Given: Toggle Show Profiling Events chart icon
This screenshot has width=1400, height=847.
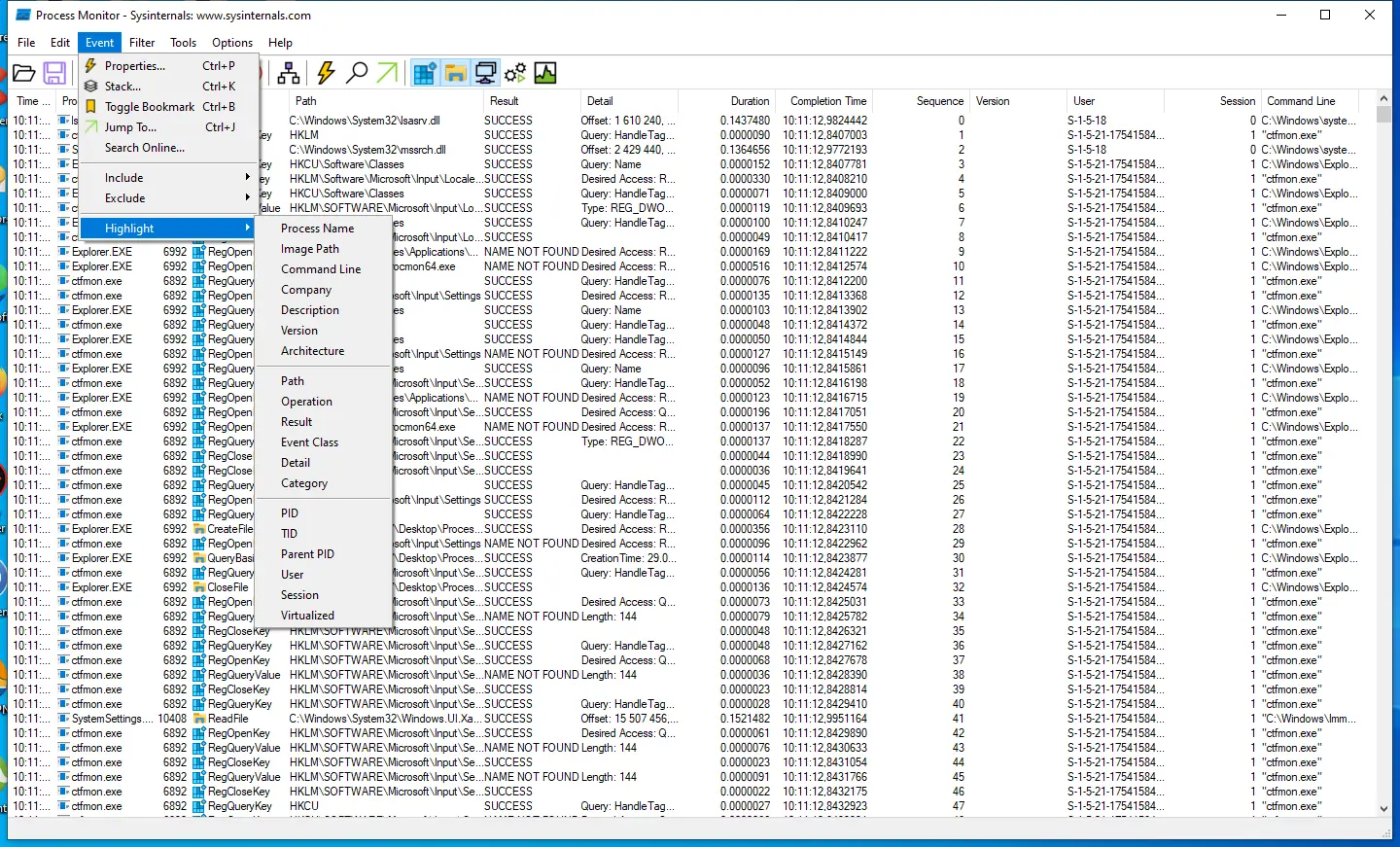Looking at the screenshot, I should (545, 73).
